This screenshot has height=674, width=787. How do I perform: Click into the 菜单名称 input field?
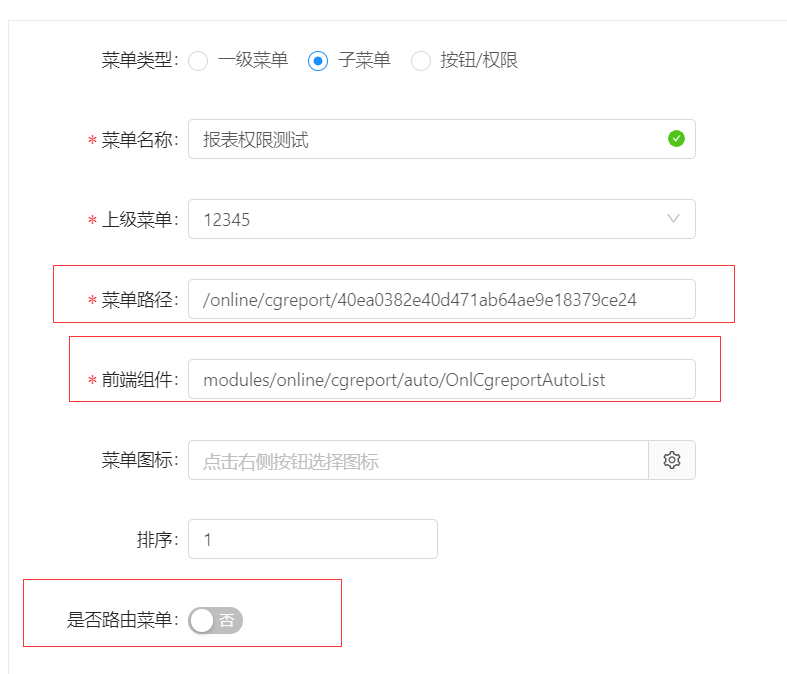pyautogui.click(x=442, y=139)
